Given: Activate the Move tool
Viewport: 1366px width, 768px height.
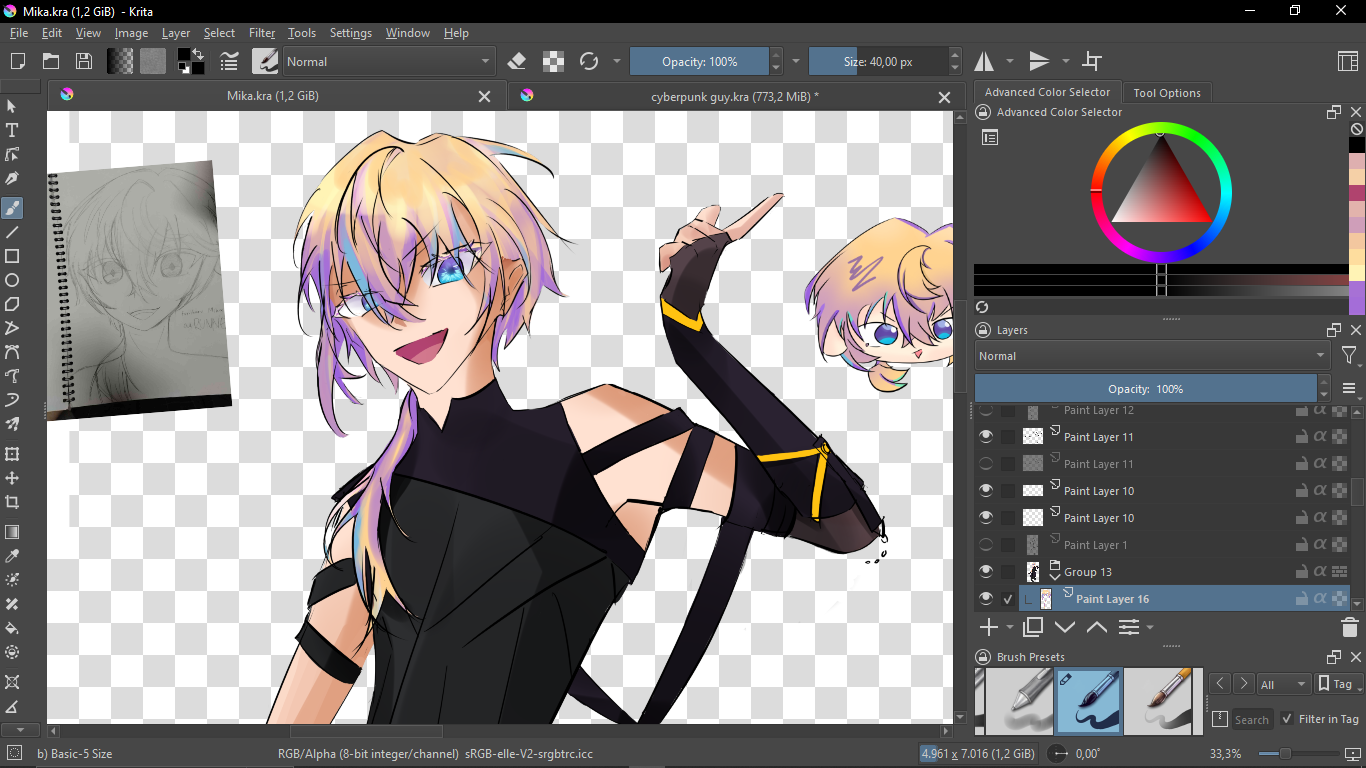Looking at the screenshot, I should point(12,479).
